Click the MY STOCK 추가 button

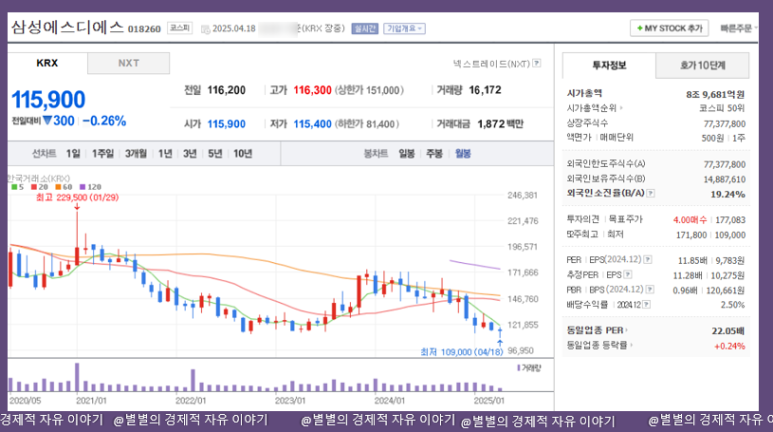click(x=669, y=28)
